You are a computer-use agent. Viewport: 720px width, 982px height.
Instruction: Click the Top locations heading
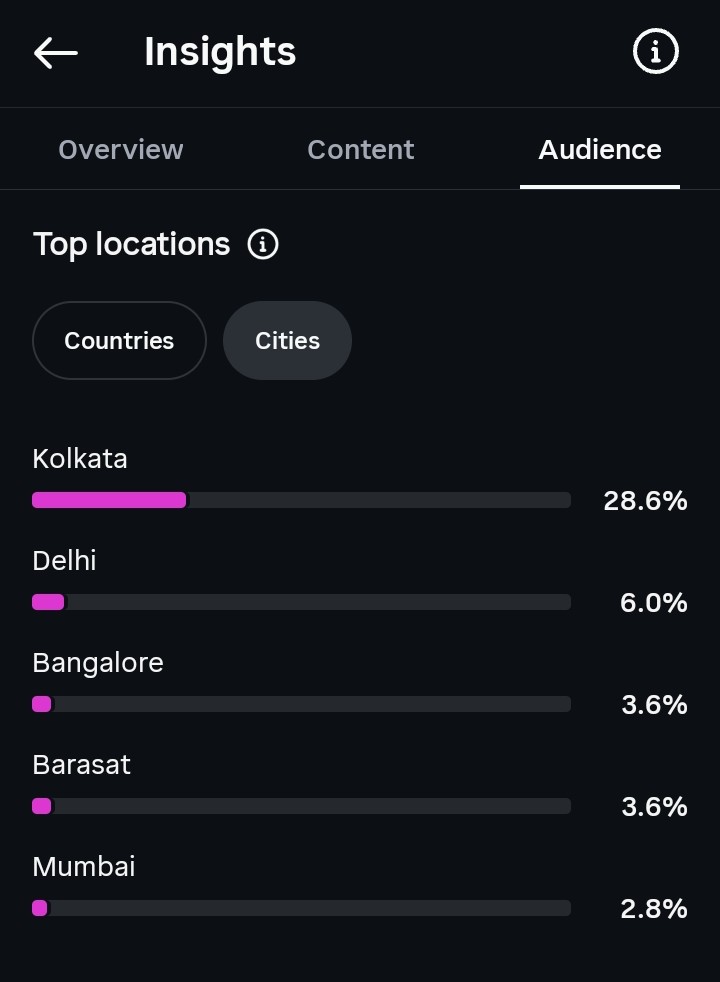pyautogui.click(x=131, y=245)
